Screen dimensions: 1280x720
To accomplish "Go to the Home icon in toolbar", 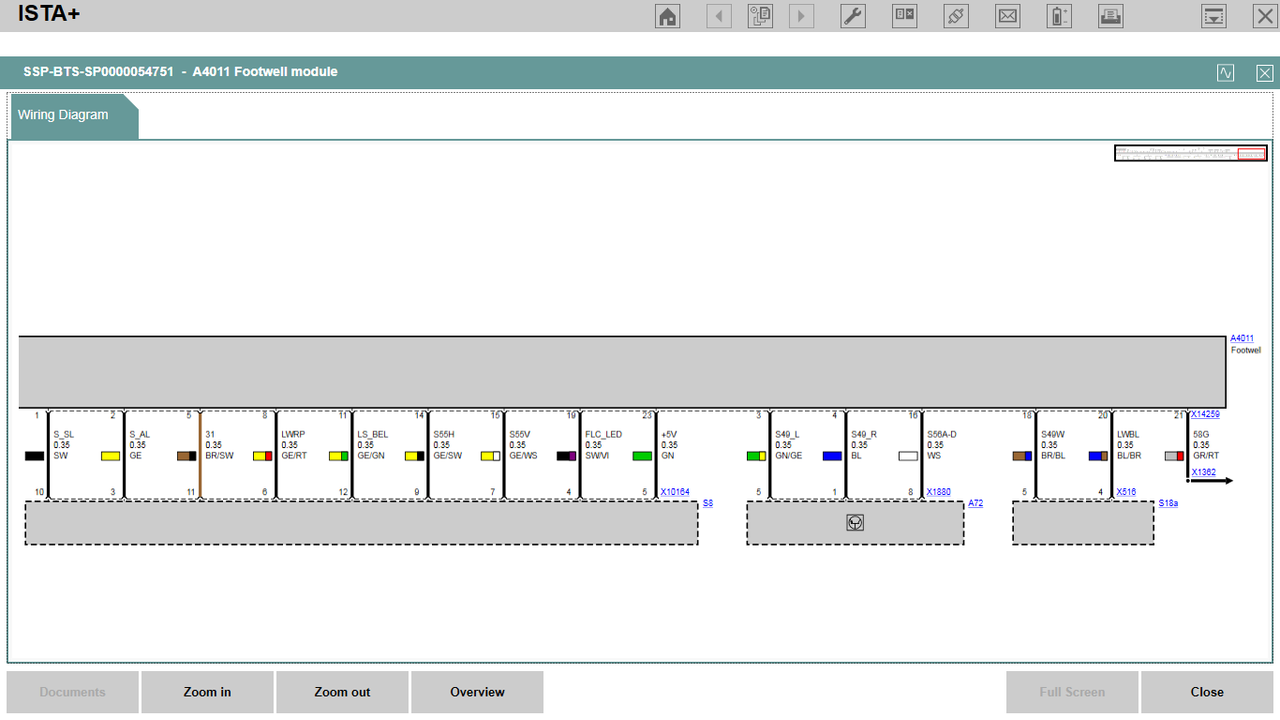I will point(667,16).
